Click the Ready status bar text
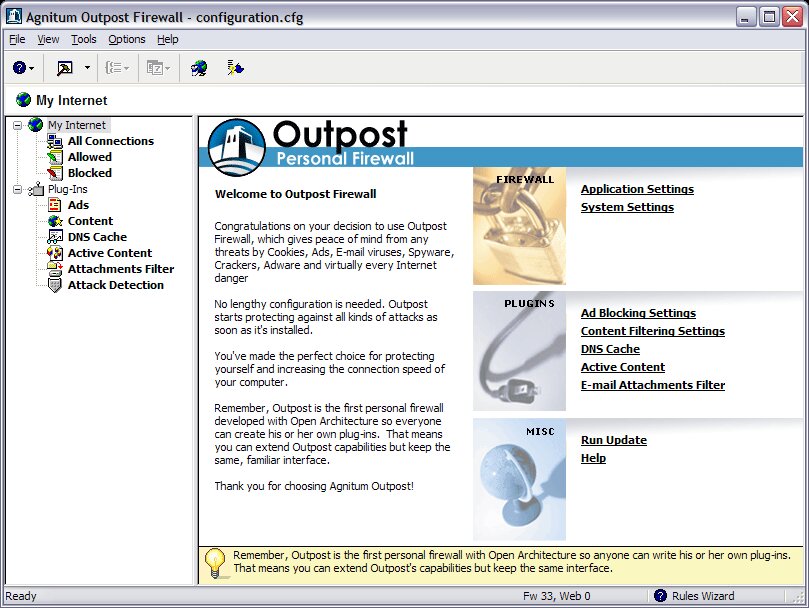 [21, 596]
